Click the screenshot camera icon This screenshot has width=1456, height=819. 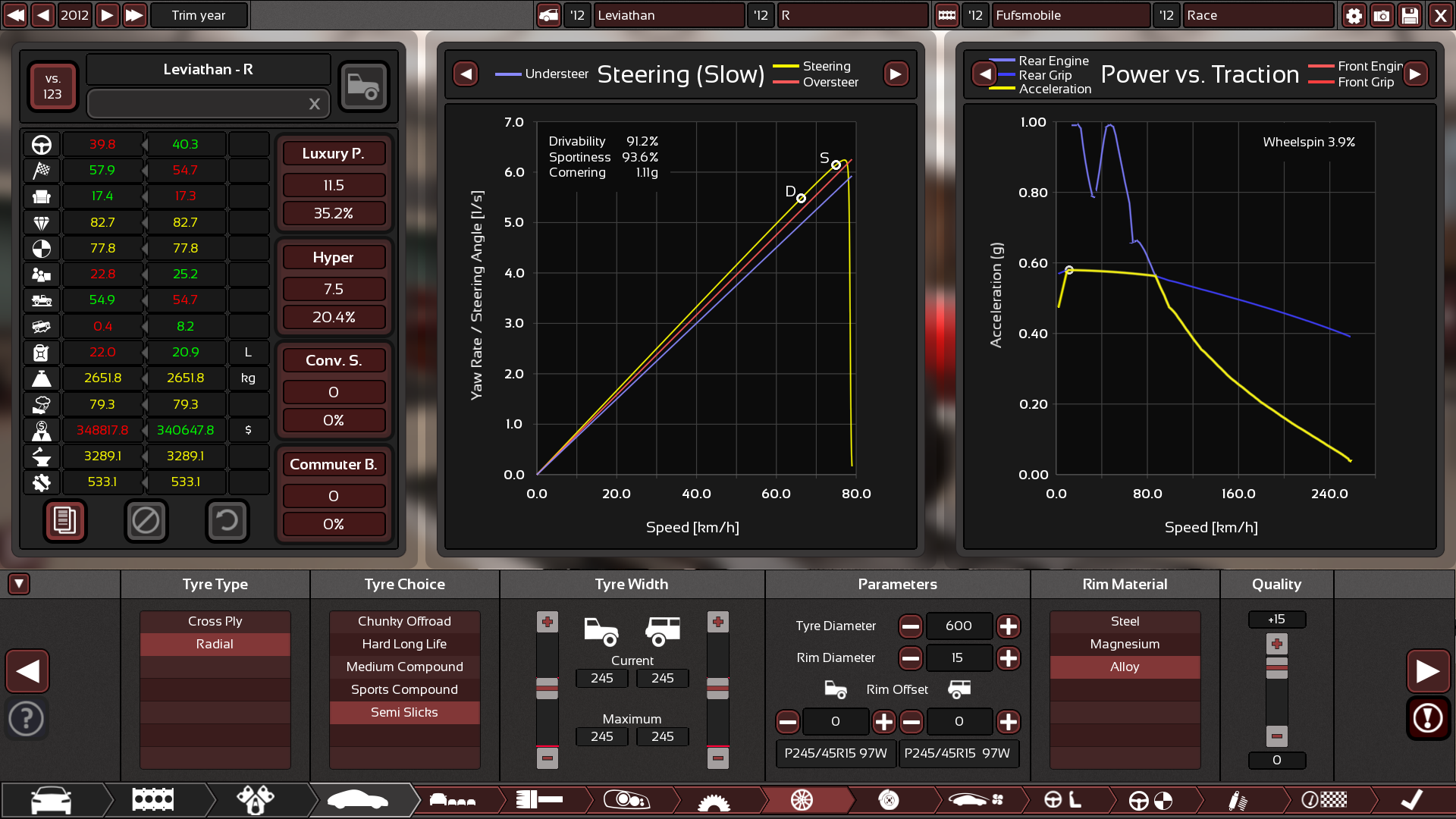(1382, 15)
